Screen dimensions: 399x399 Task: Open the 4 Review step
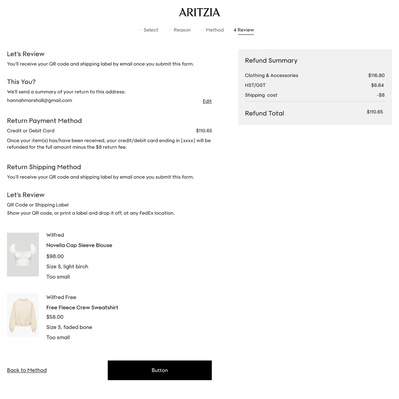coord(244,30)
